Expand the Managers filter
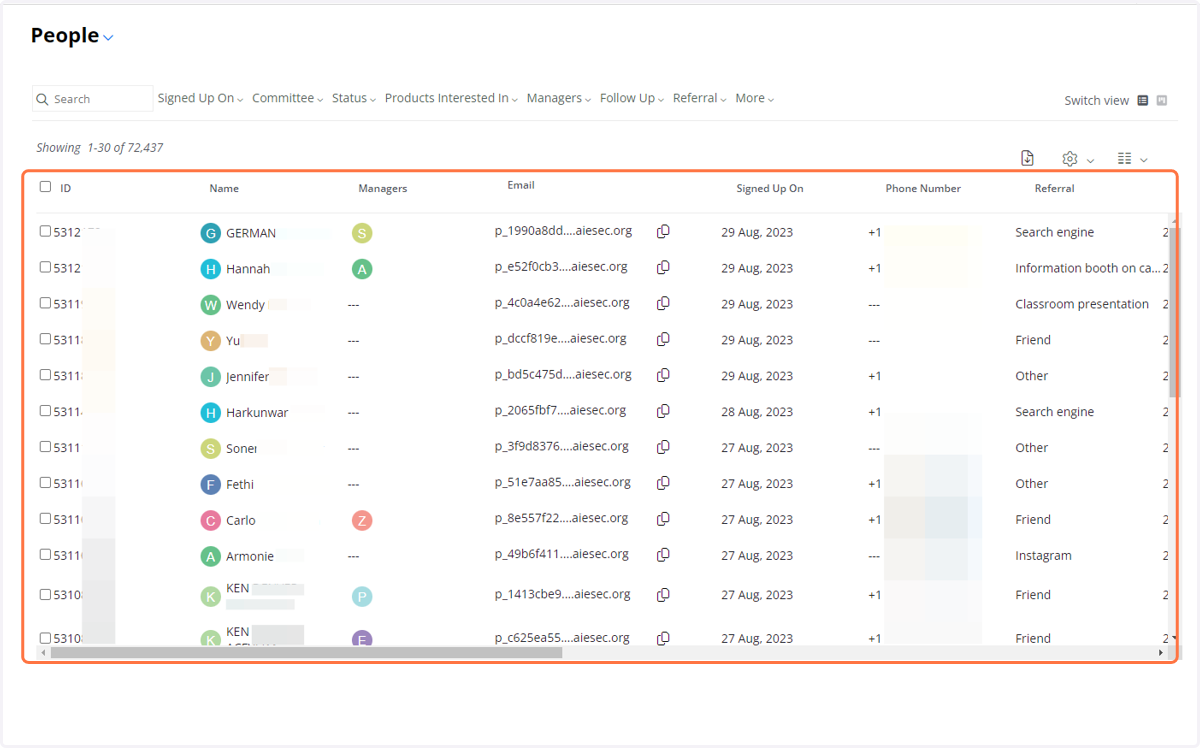Viewport: 1200px width, 748px height. pyautogui.click(x=559, y=98)
